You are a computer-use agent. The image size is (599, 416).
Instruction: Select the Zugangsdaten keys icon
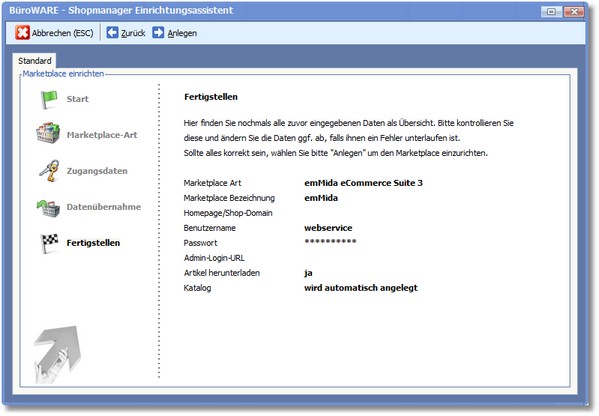pos(49,170)
